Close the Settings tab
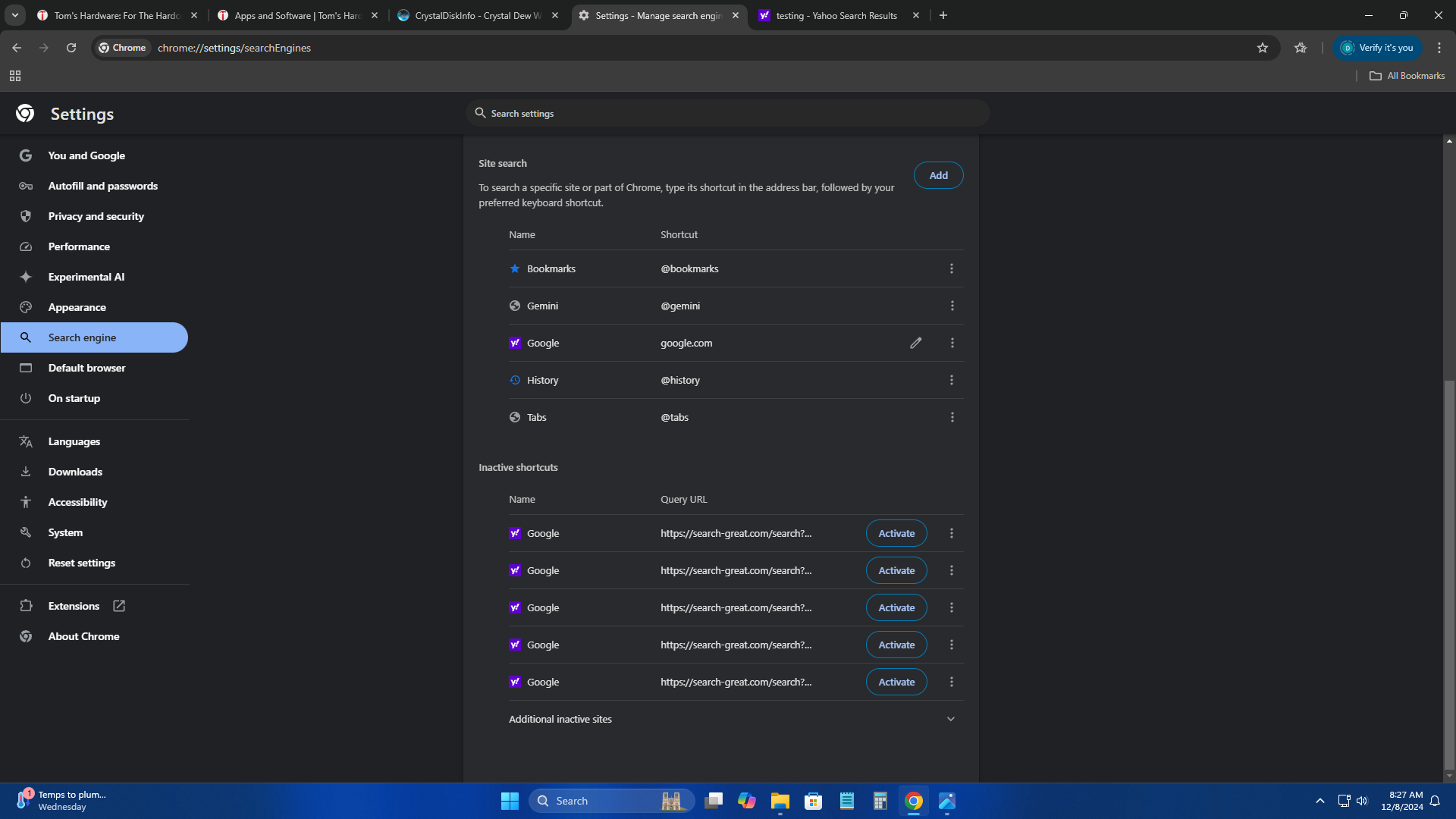 735,15
